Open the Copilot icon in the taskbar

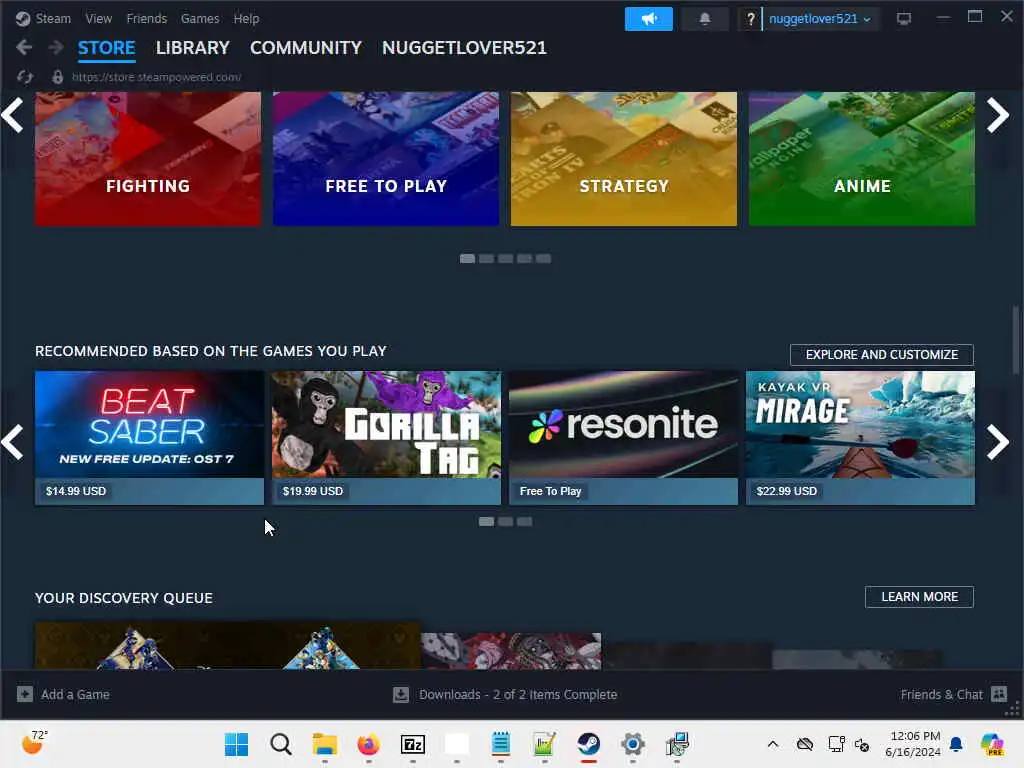[993, 744]
